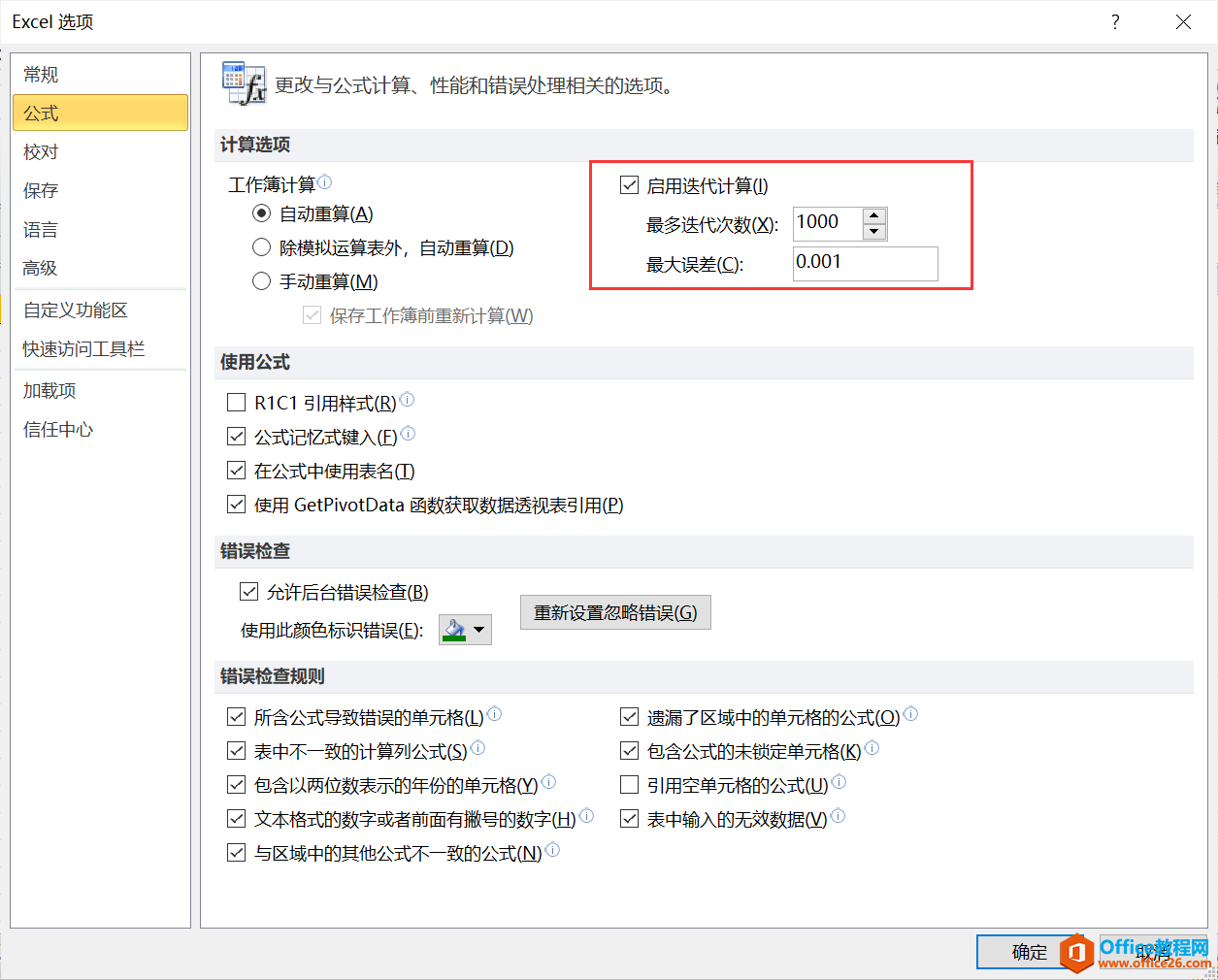This screenshot has width=1218, height=980.
Task: Click info icon beside 引用空单元格的公式
Action: point(839,782)
